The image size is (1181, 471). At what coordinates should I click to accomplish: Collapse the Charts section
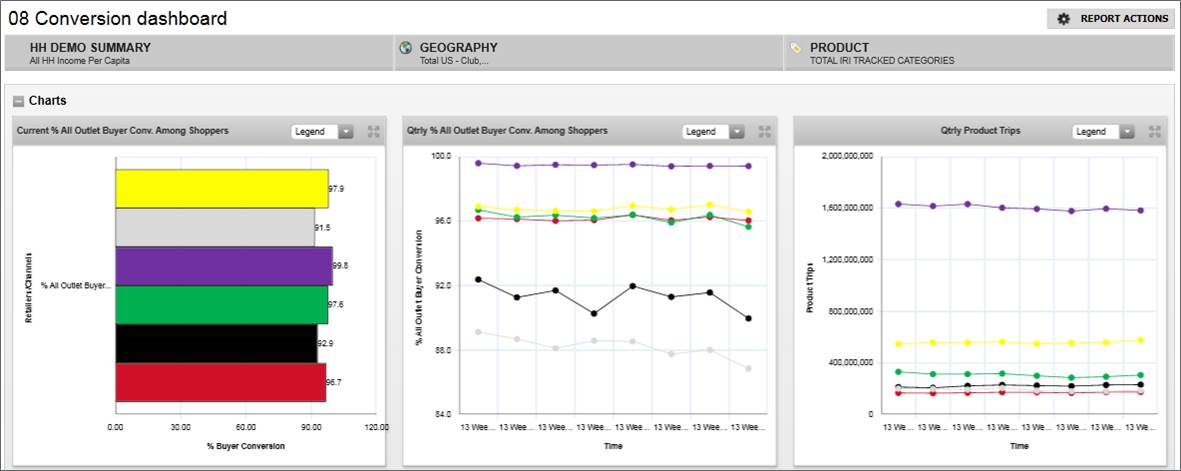(18, 101)
